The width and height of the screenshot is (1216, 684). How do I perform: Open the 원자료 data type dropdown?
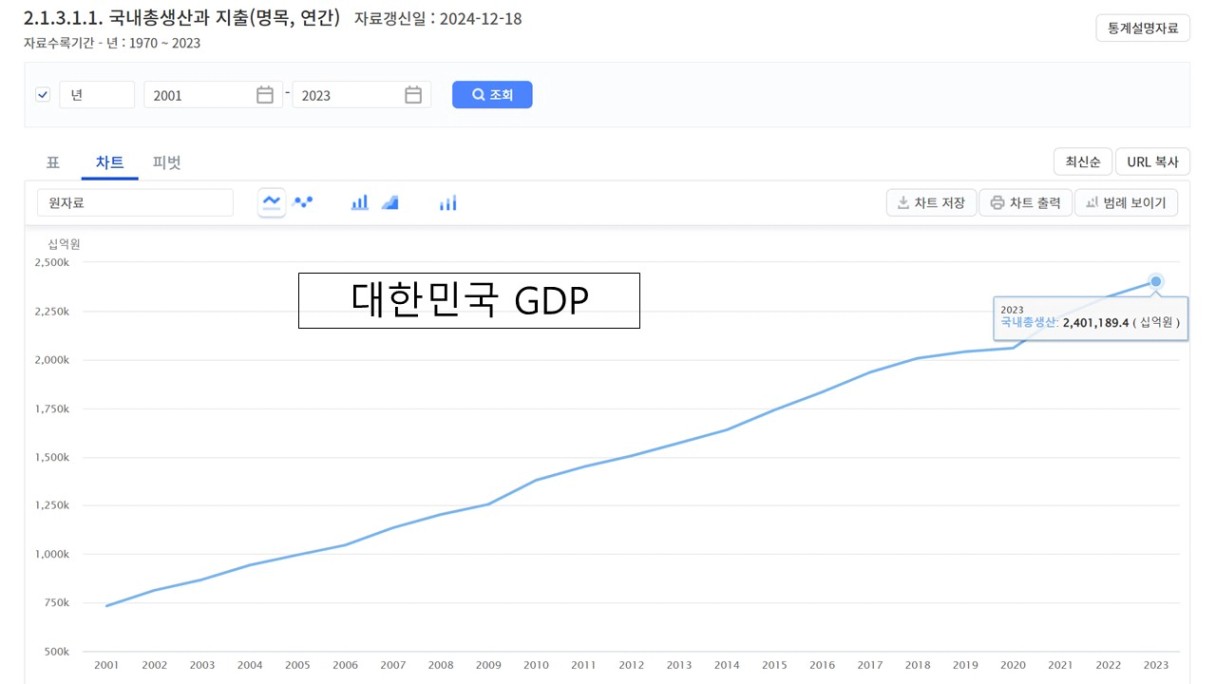point(135,203)
